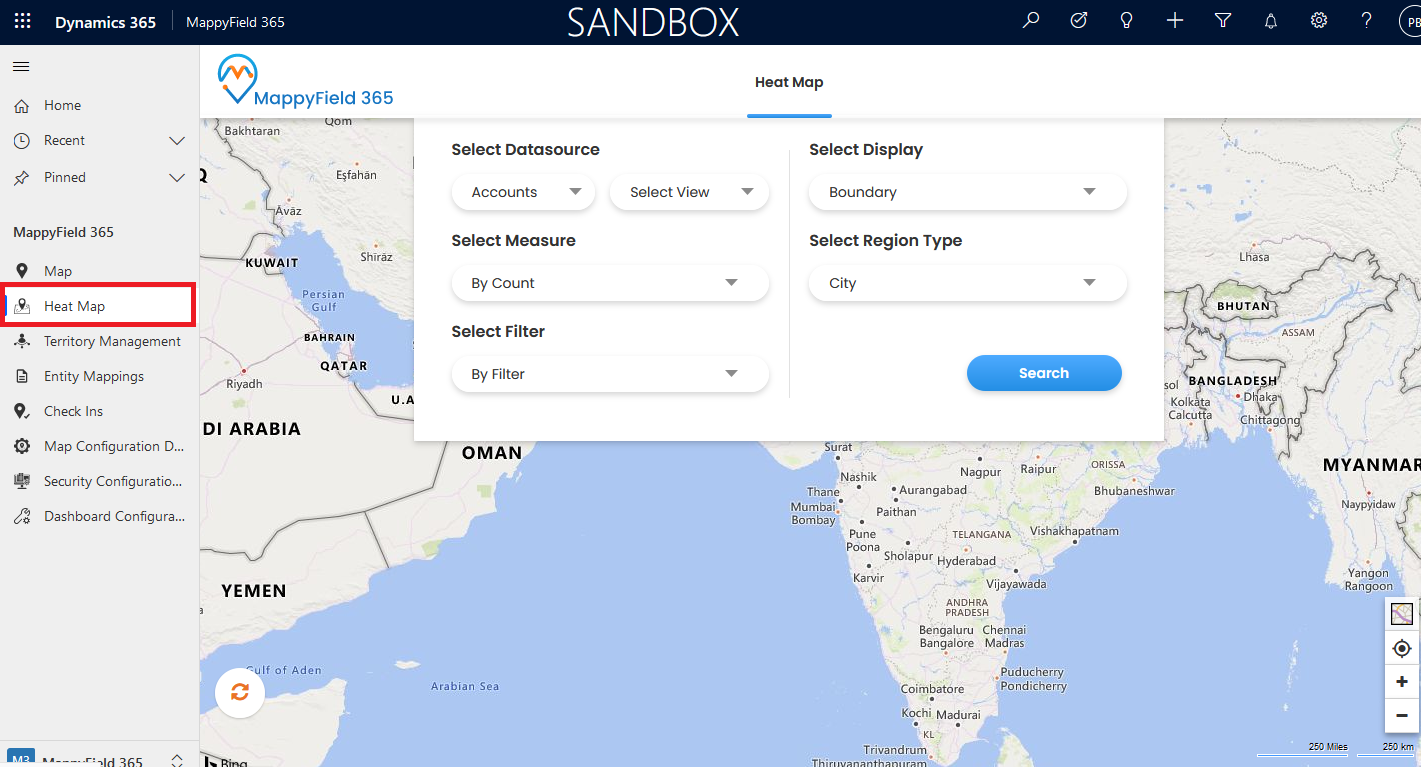This screenshot has width=1421, height=767.
Task: Click the Recent clock icon
Action: (21, 141)
